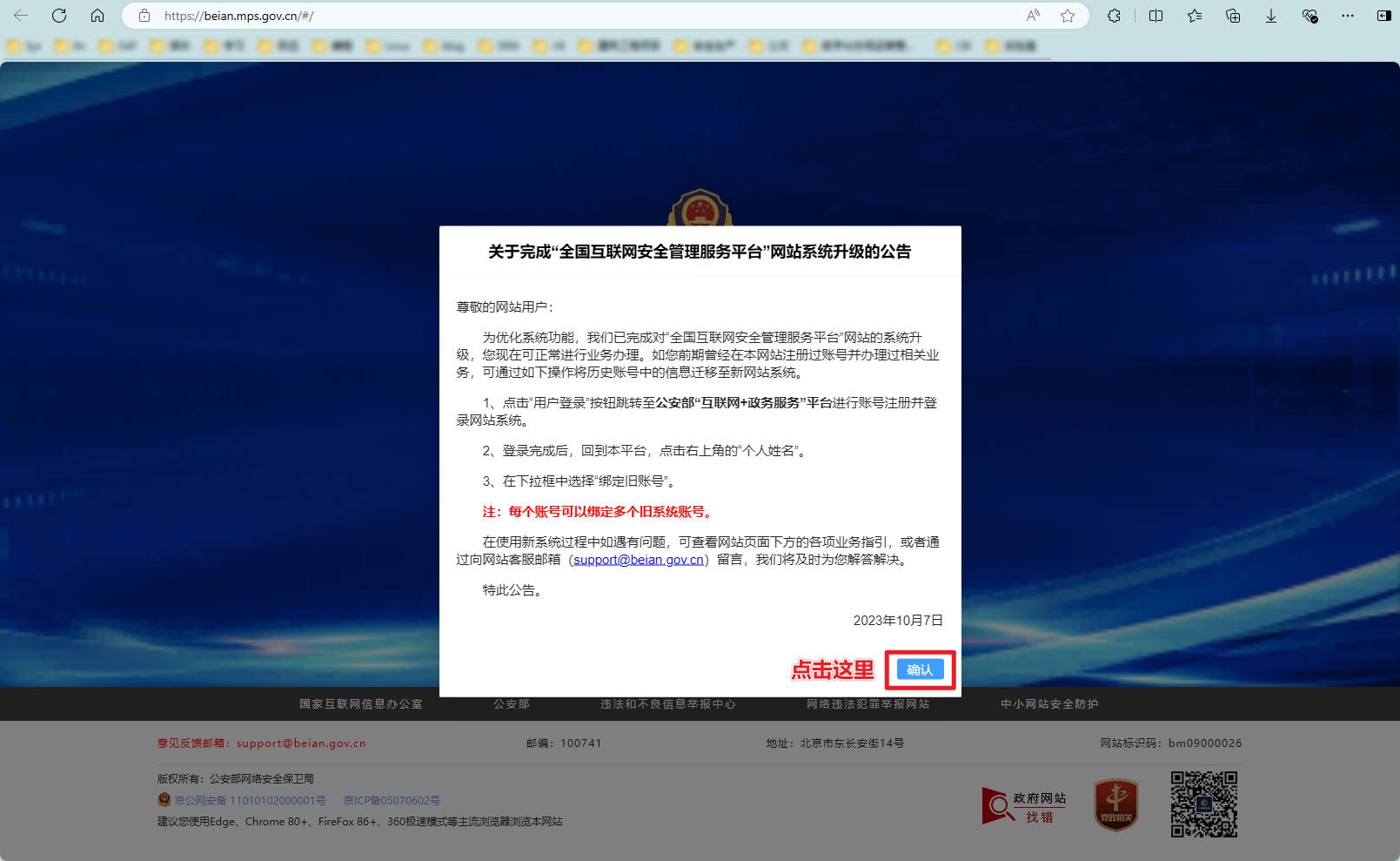The image size is (1400, 861).
Task: Click the 邮编: 100741 text
Action: click(x=564, y=743)
